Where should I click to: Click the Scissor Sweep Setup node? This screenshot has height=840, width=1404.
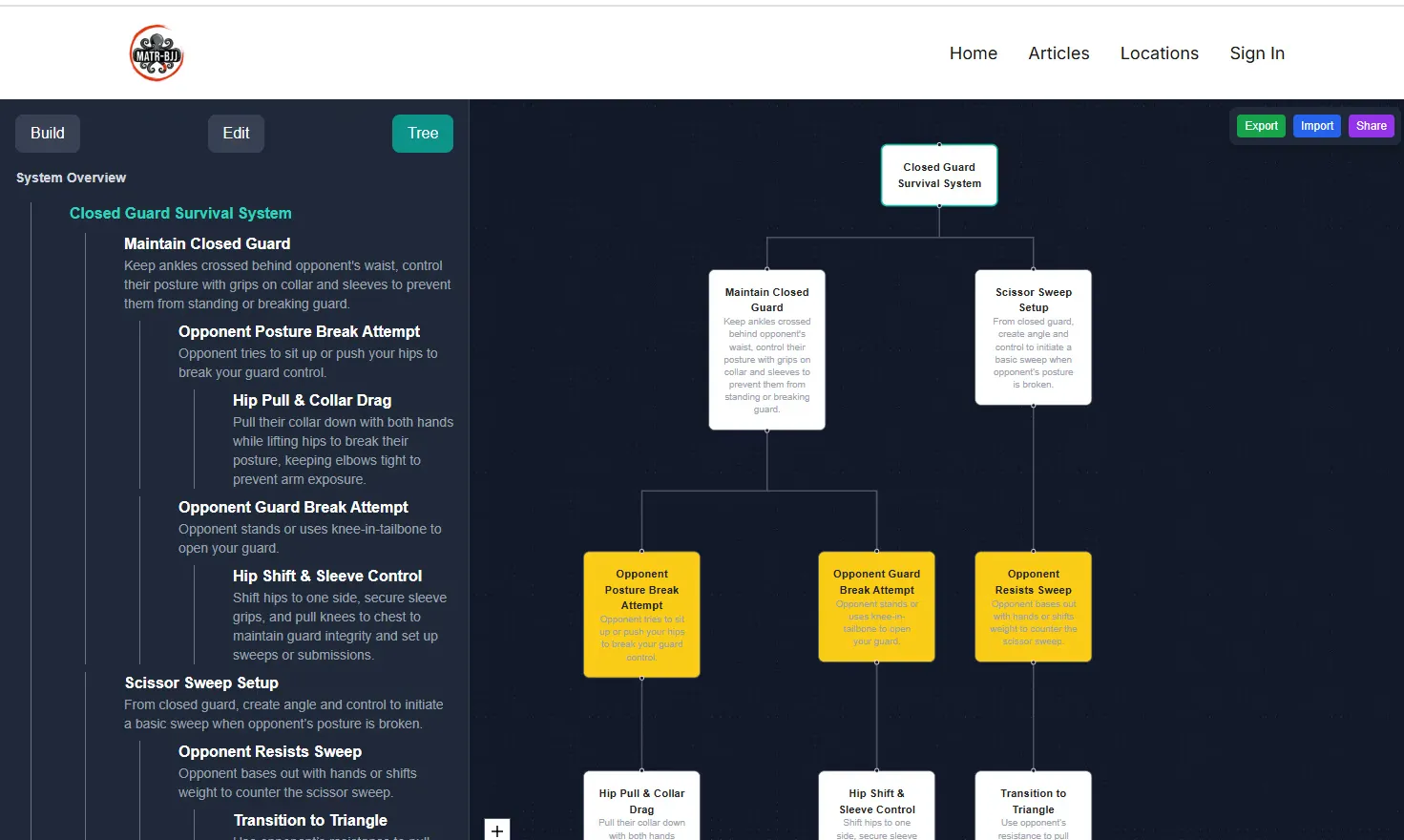coord(1033,337)
